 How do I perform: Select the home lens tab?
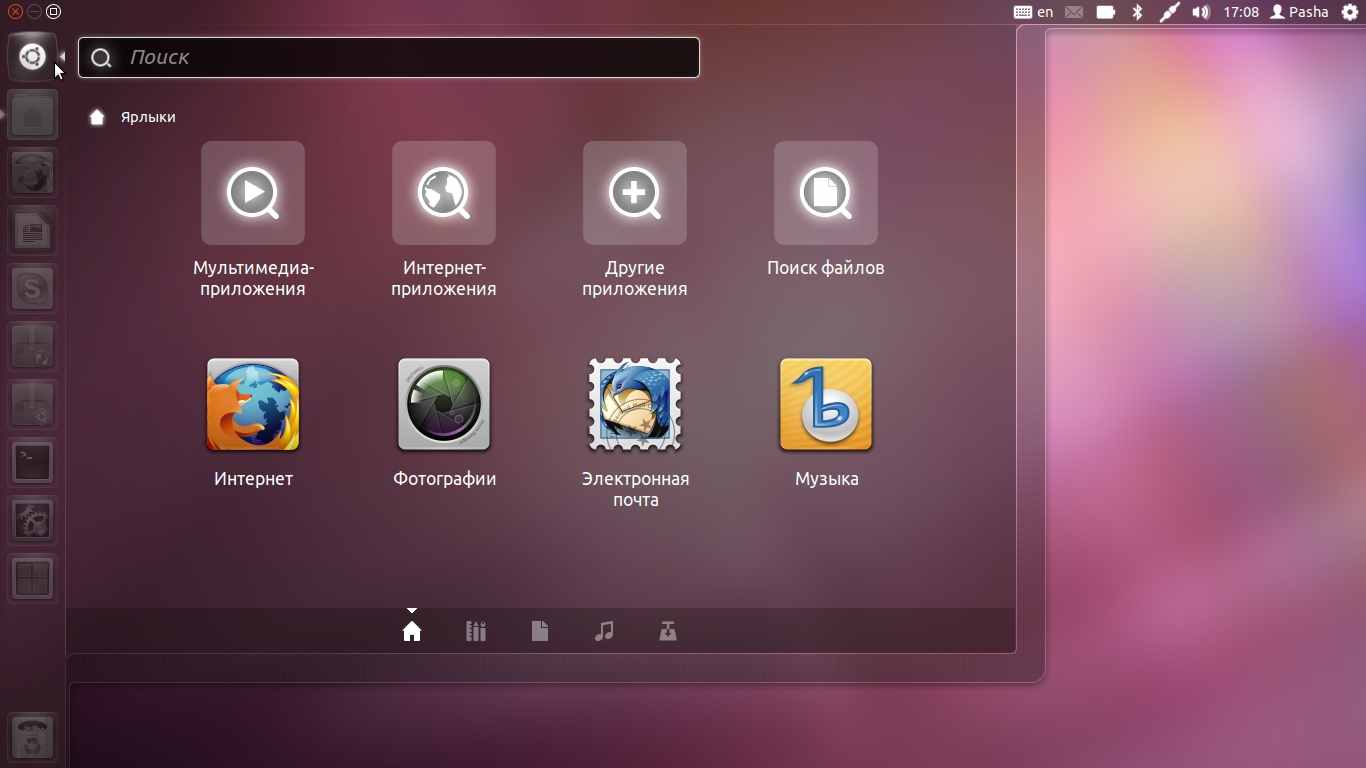click(412, 631)
